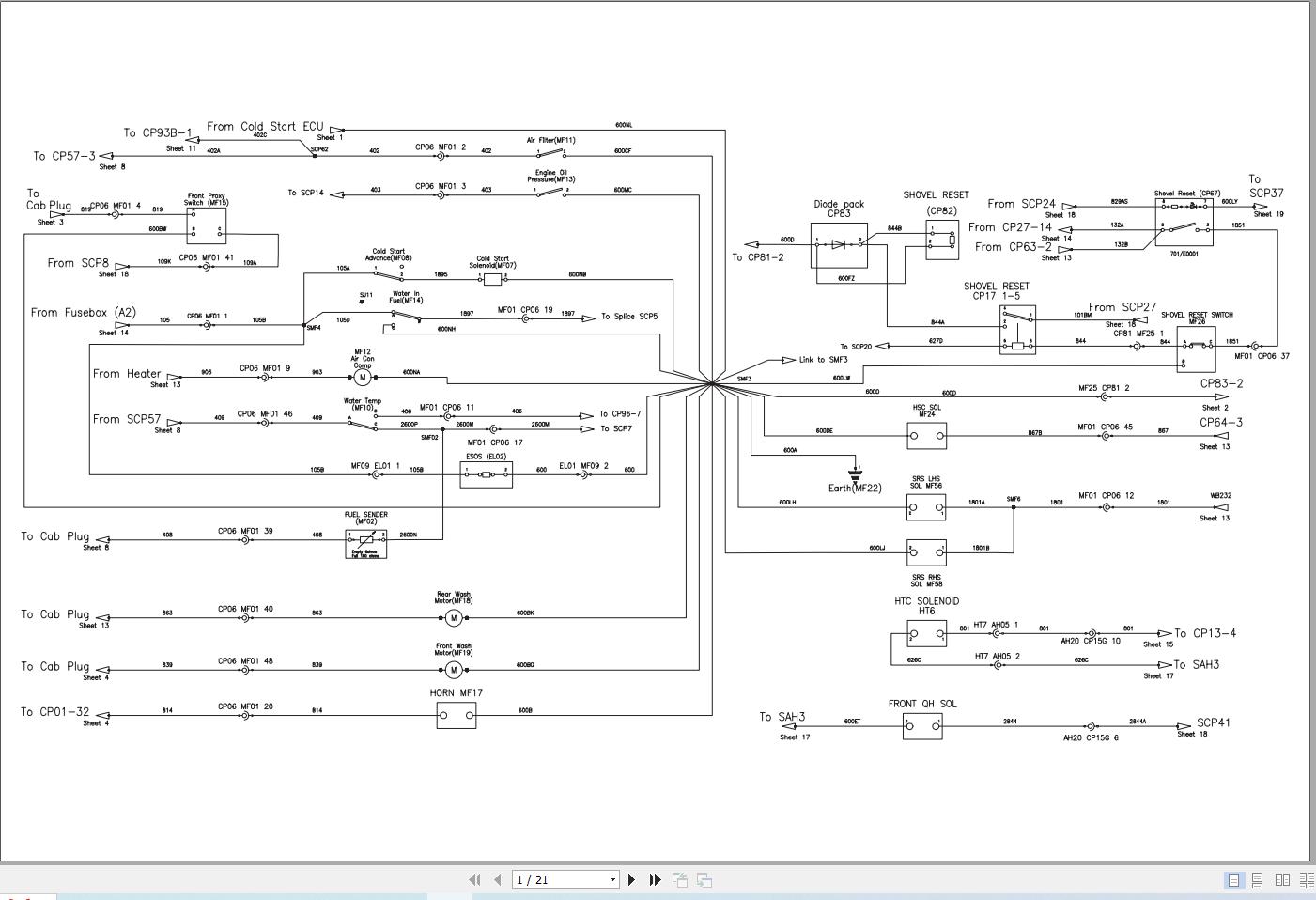This screenshot has height=900, width=1316.
Task: Click the 'To SCP20' label
Action: [856, 347]
